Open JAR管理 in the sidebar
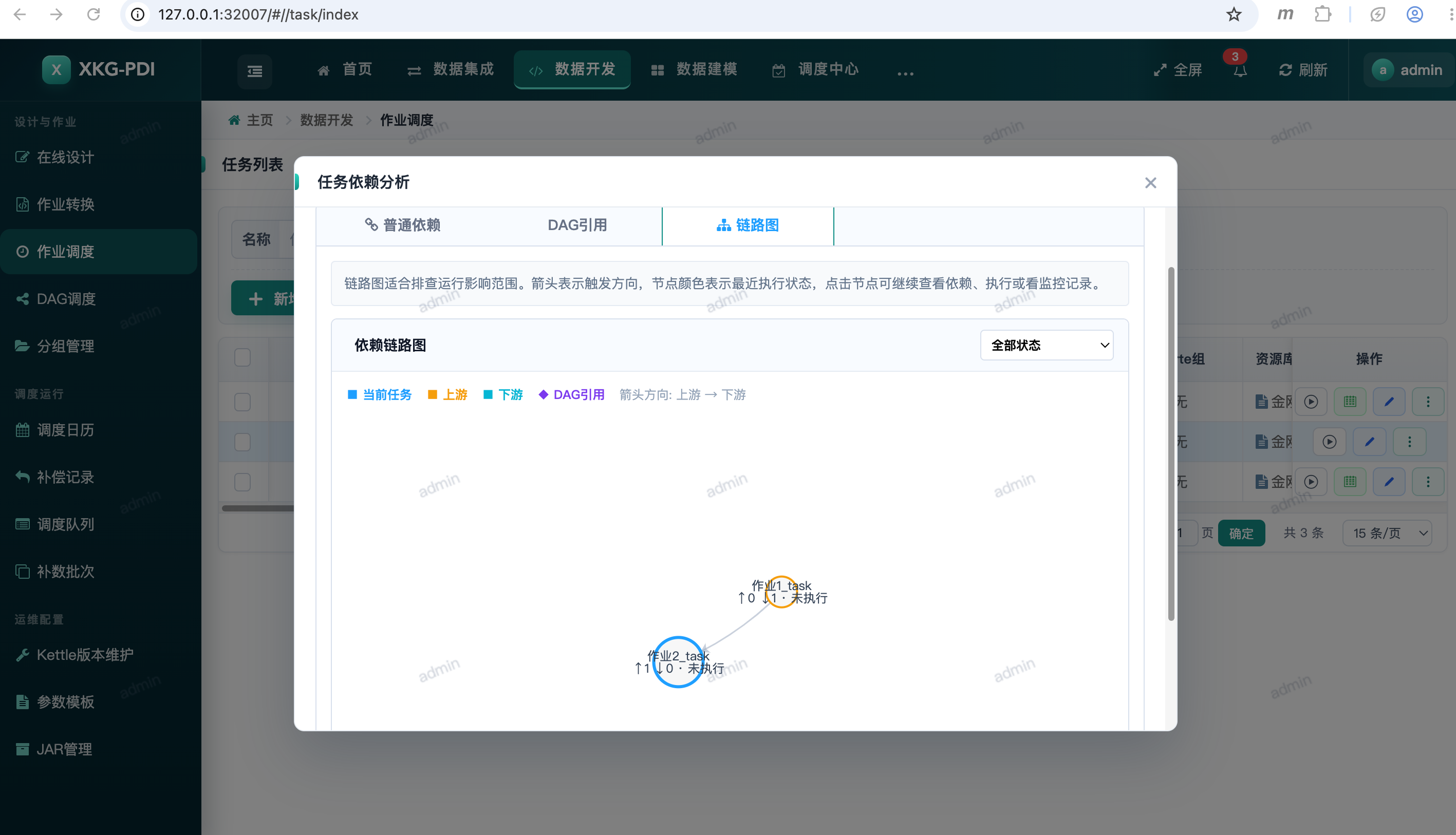 coord(99,749)
